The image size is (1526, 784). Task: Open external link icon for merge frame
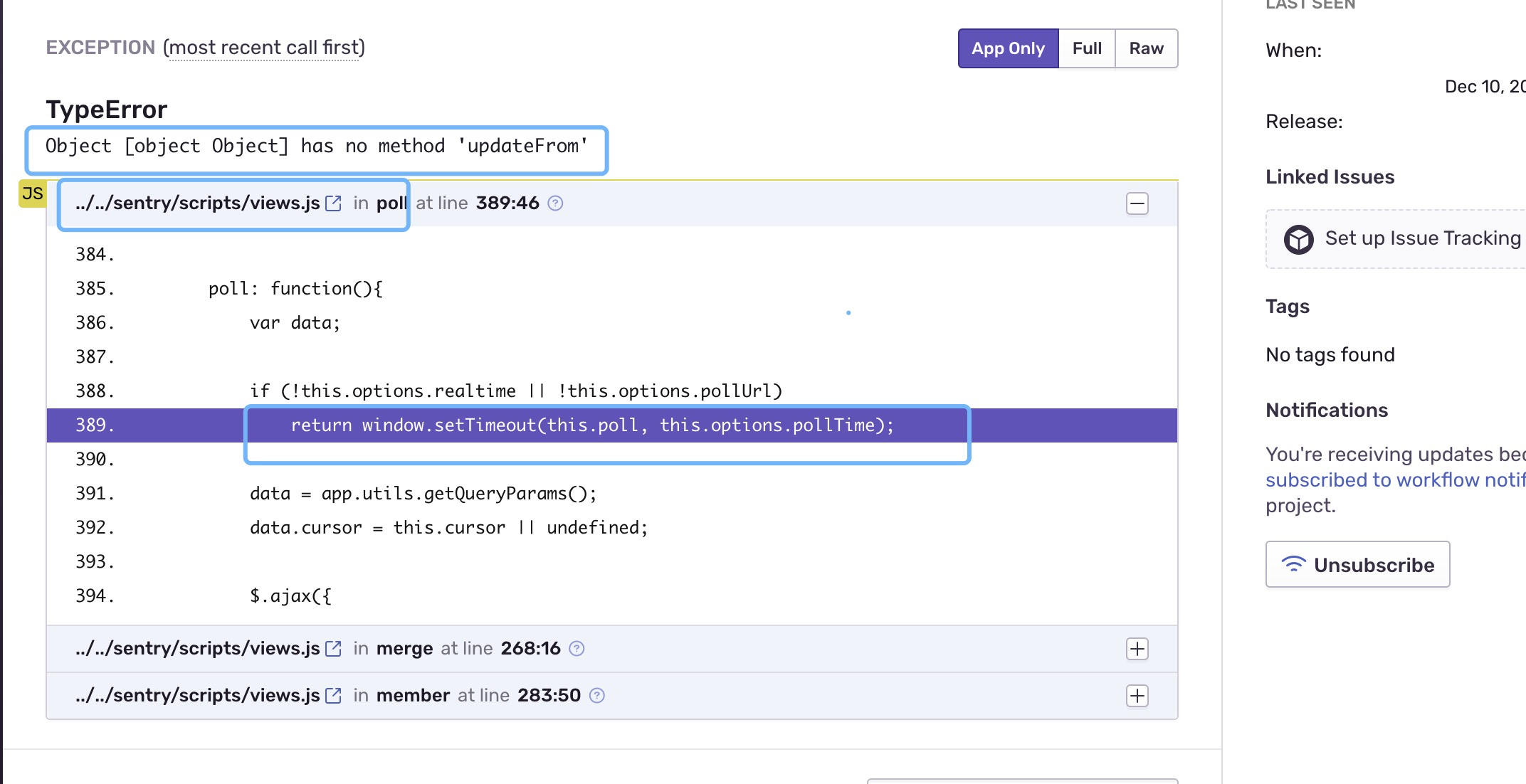[333, 649]
